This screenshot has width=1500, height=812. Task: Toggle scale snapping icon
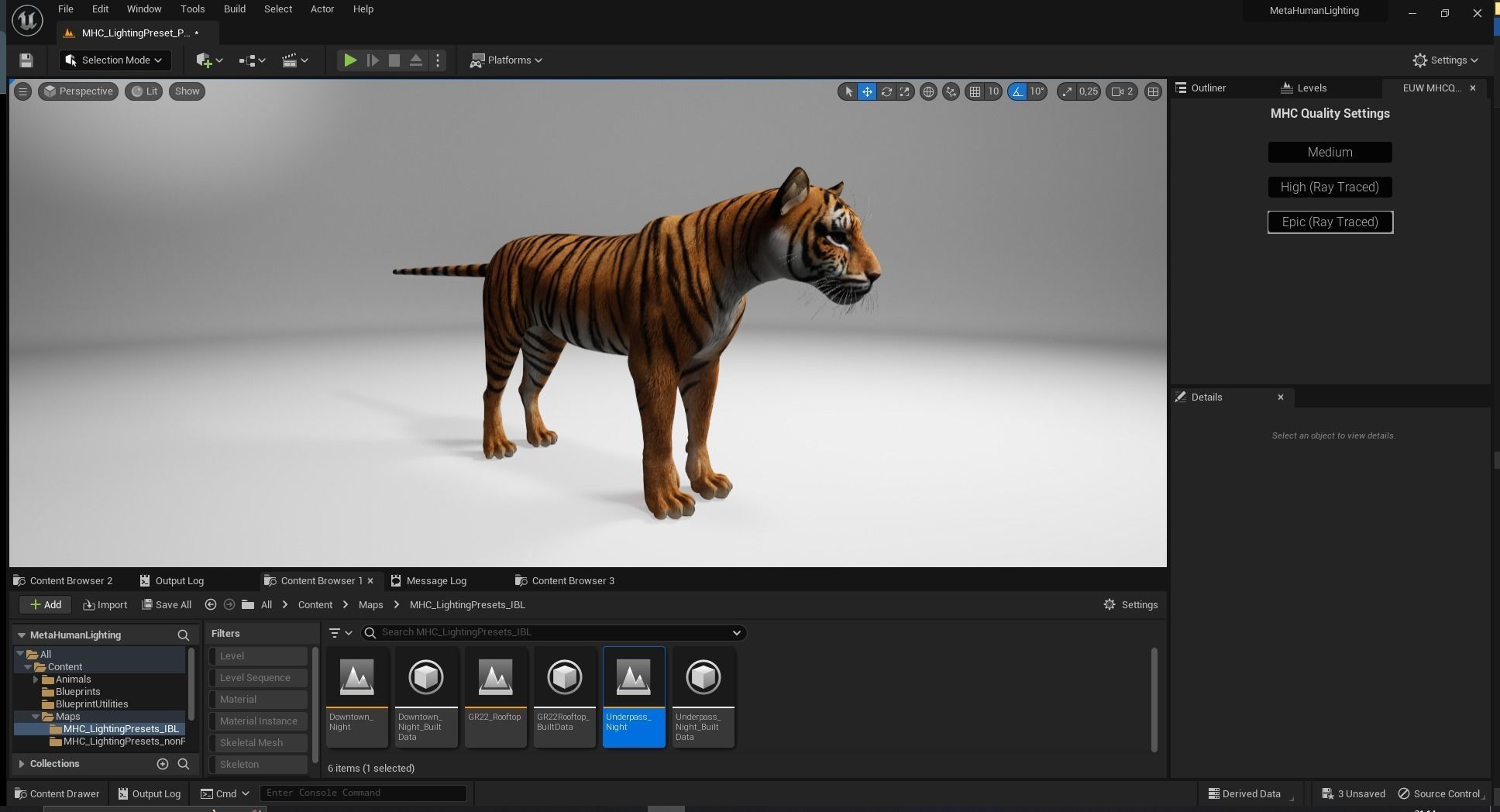(1067, 91)
